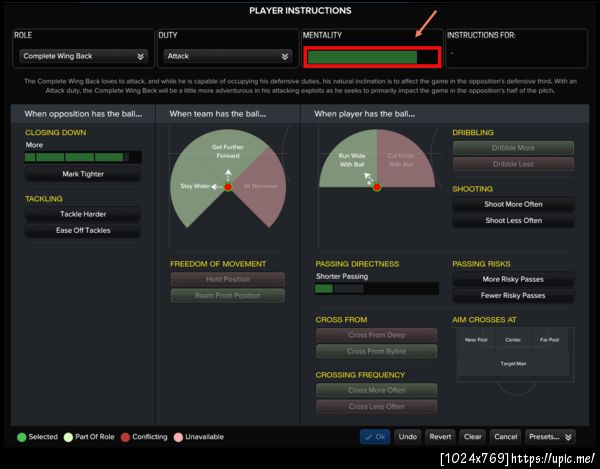
Task: Toggle Cross From Byline
Action: click(x=377, y=351)
